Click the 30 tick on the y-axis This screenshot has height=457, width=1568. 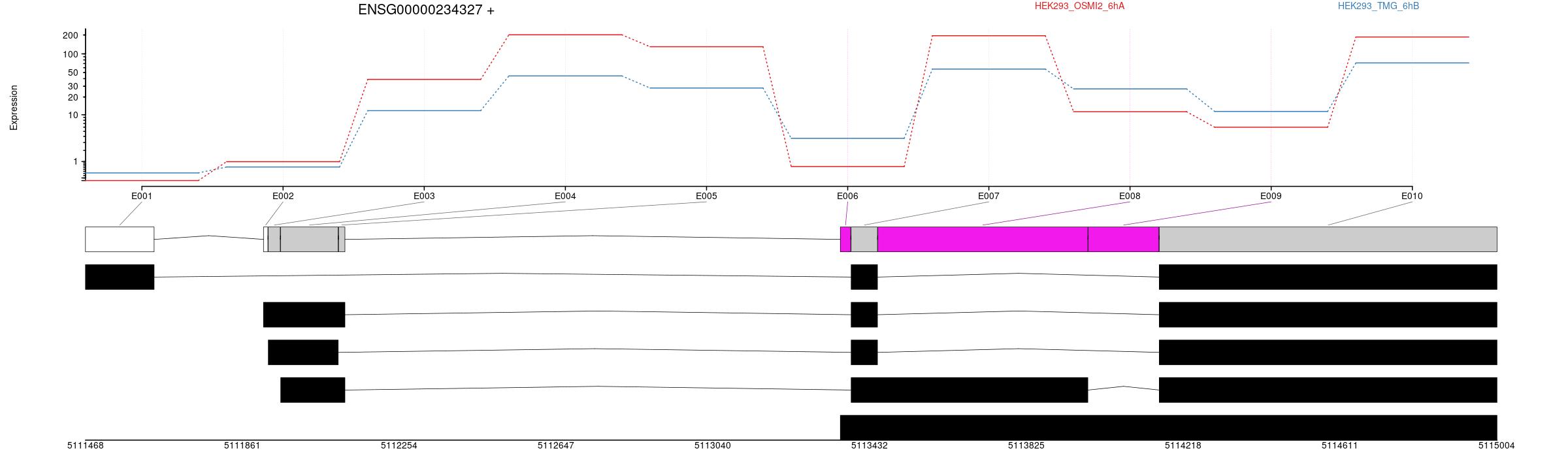[73, 86]
